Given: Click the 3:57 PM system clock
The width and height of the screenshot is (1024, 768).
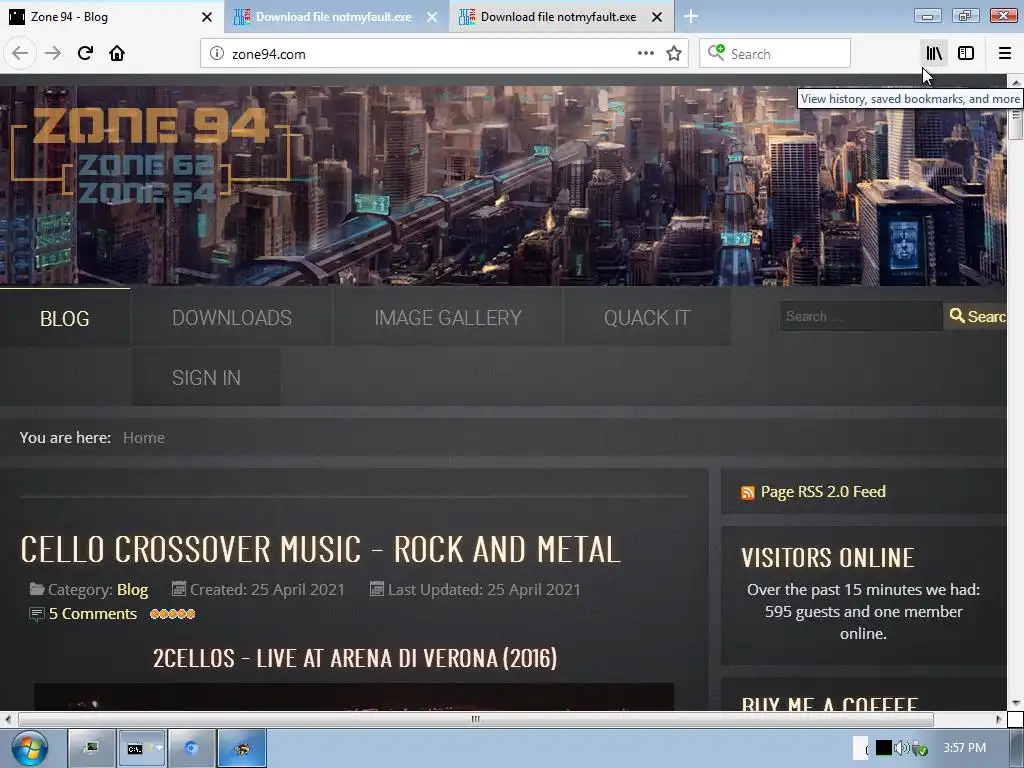Looking at the screenshot, I should [x=964, y=748].
